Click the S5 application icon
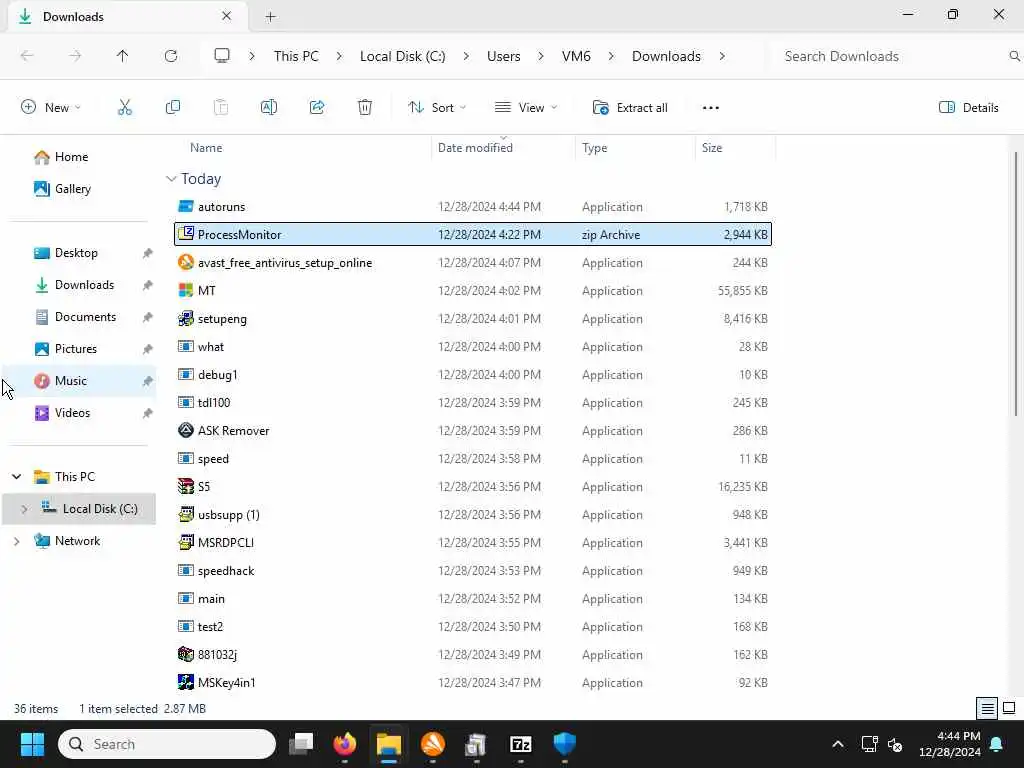1024x768 pixels. 186,487
